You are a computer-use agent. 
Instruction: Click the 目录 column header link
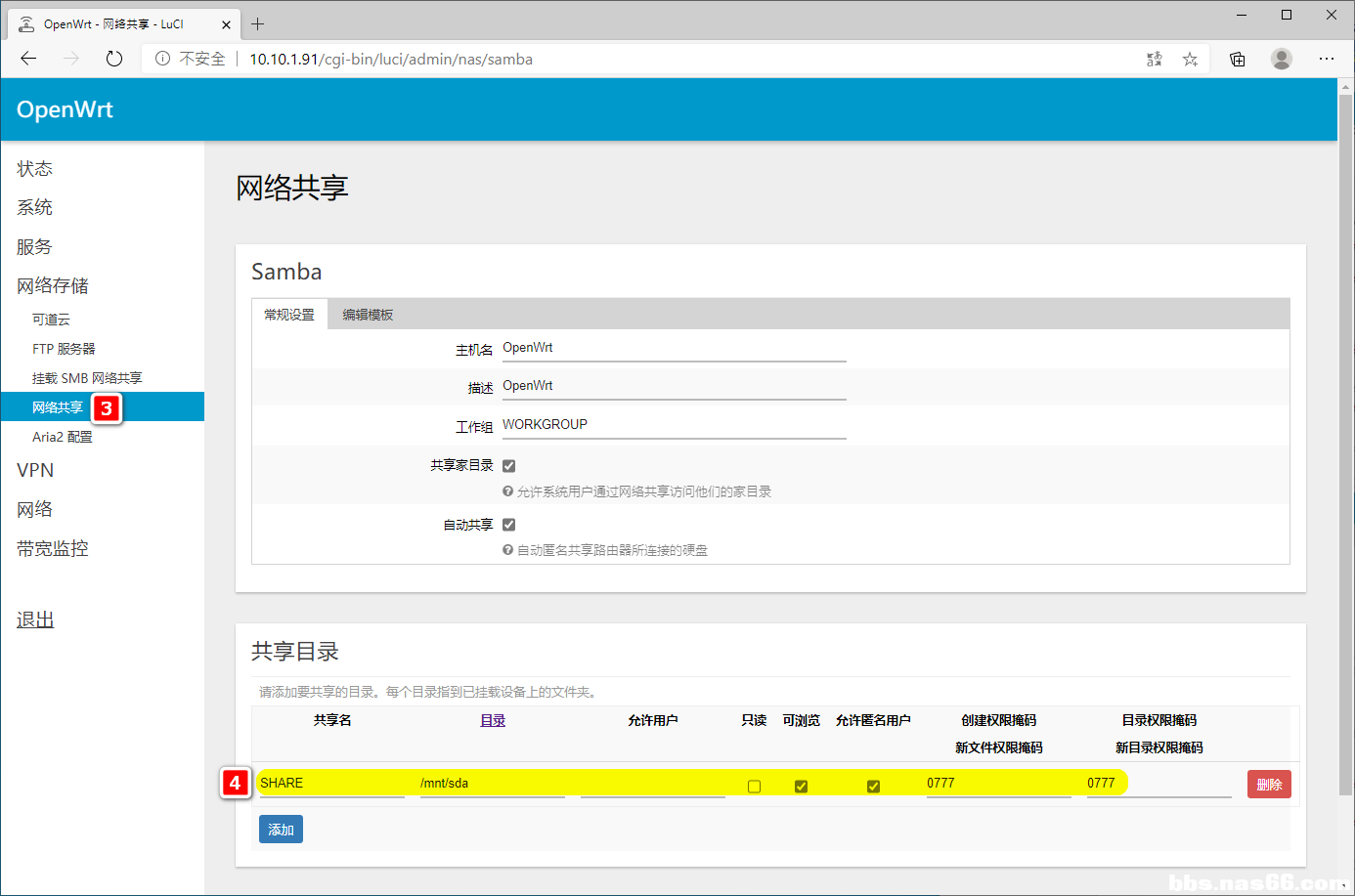[x=493, y=720]
